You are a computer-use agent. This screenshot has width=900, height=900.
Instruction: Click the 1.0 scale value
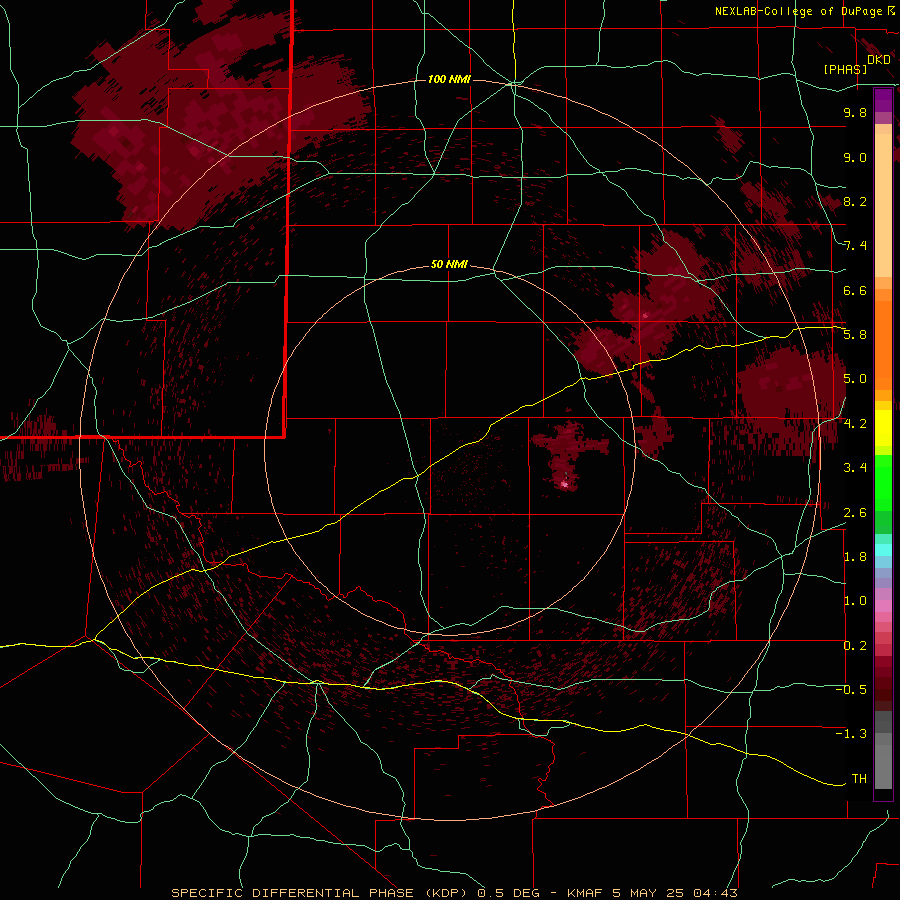pyautogui.click(x=855, y=601)
